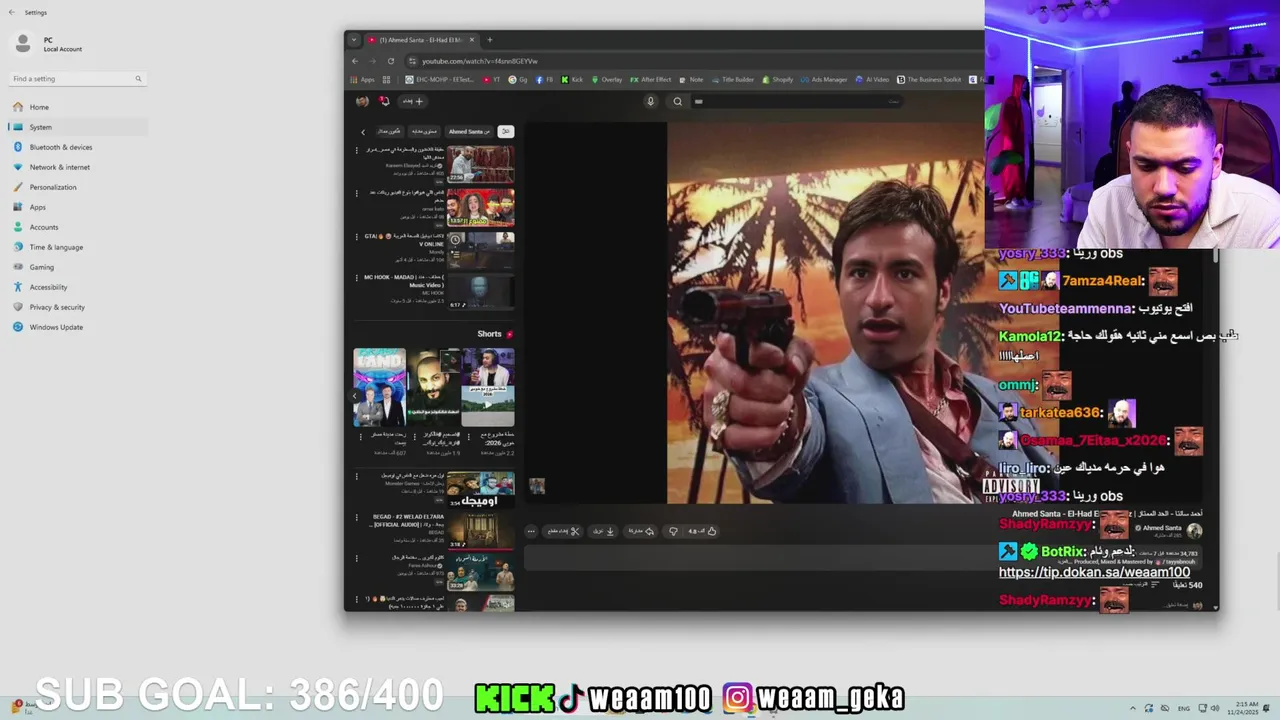Click the site info icon in address bar

pos(412,61)
